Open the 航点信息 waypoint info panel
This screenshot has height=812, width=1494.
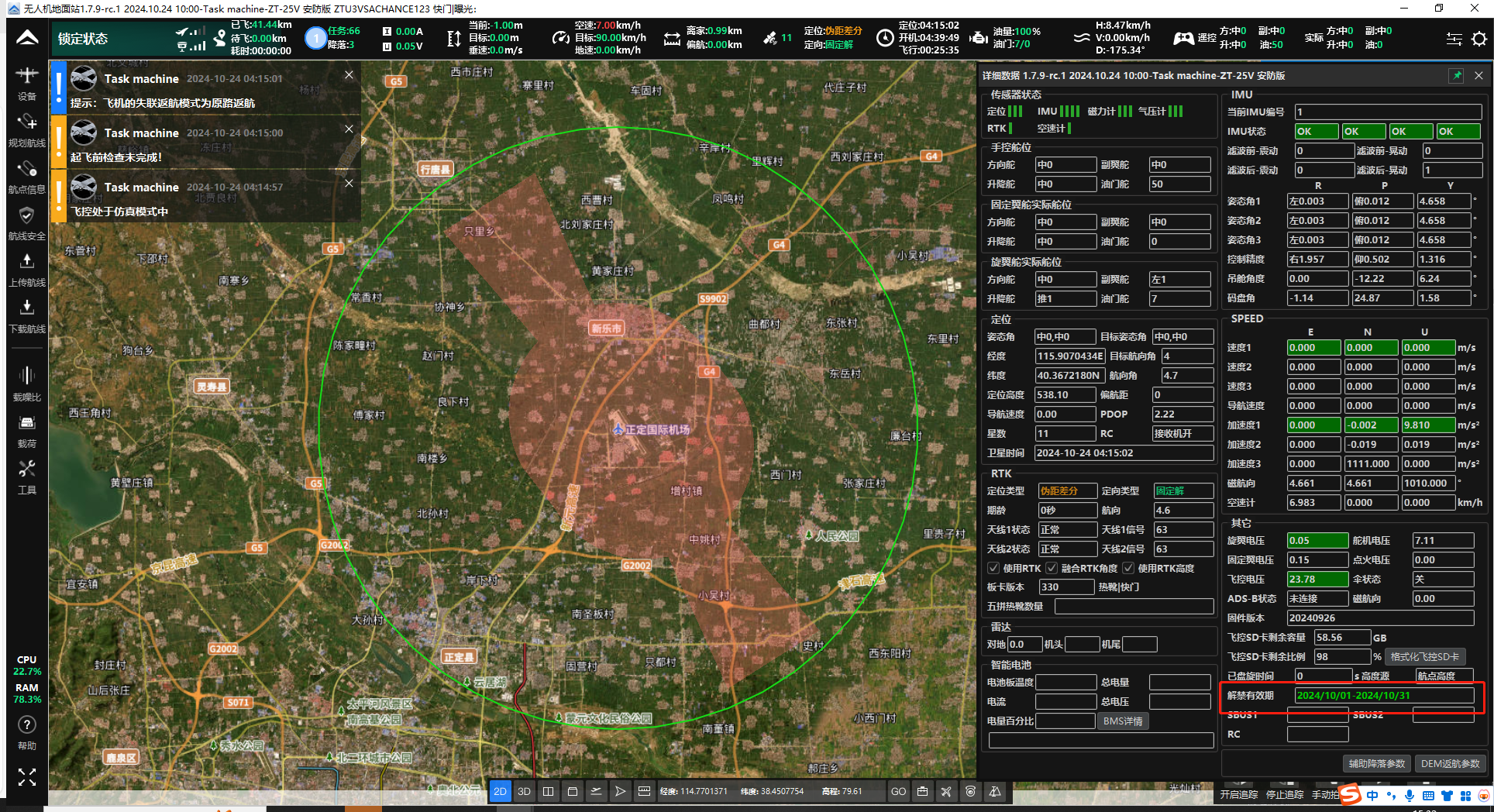tap(27, 177)
